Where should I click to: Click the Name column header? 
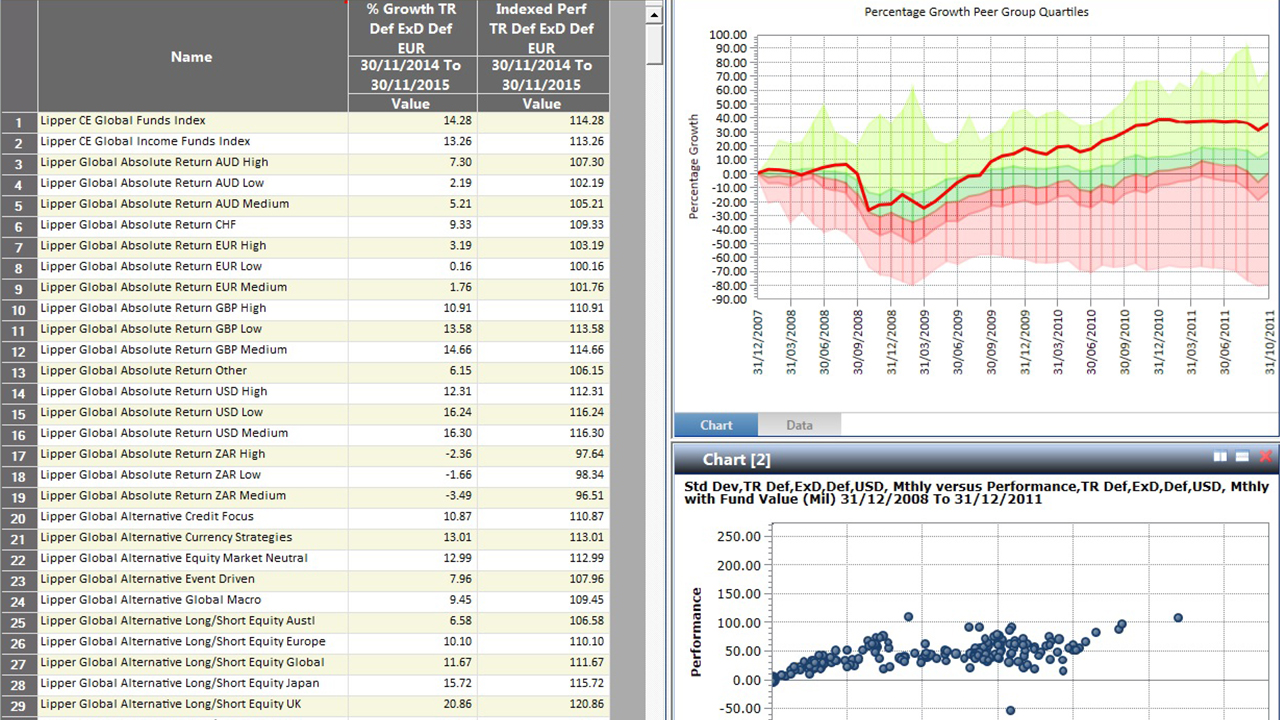pos(192,56)
